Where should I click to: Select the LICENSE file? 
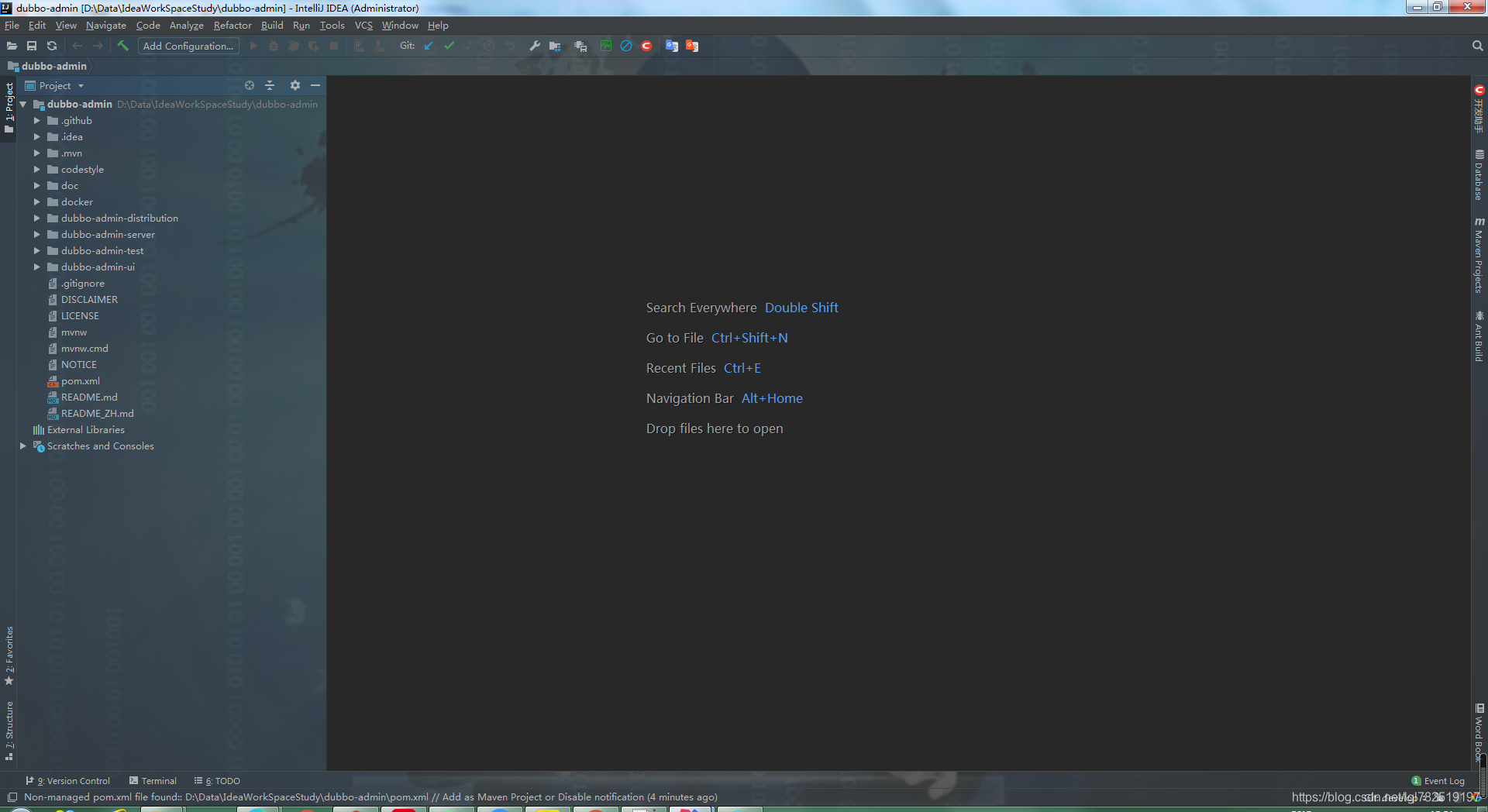(x=80, y=316)
